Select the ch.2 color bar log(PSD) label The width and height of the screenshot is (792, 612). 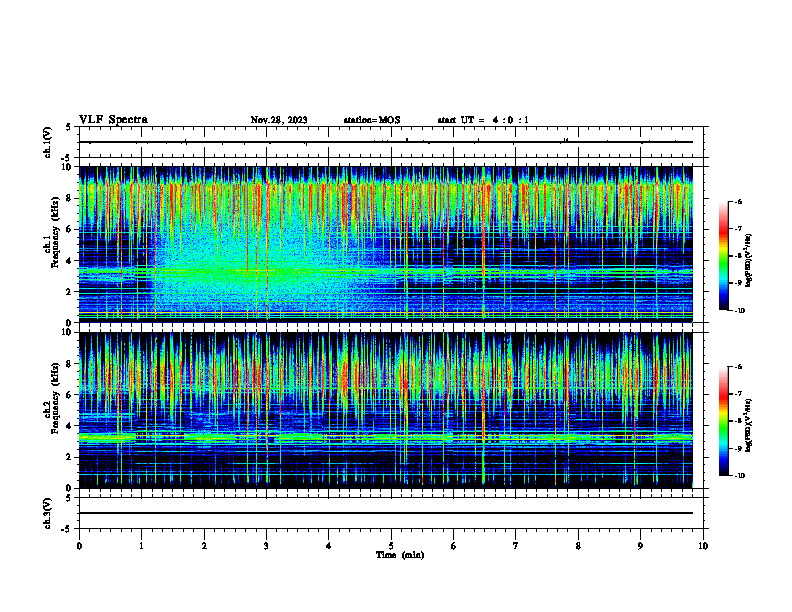point(749,425)
